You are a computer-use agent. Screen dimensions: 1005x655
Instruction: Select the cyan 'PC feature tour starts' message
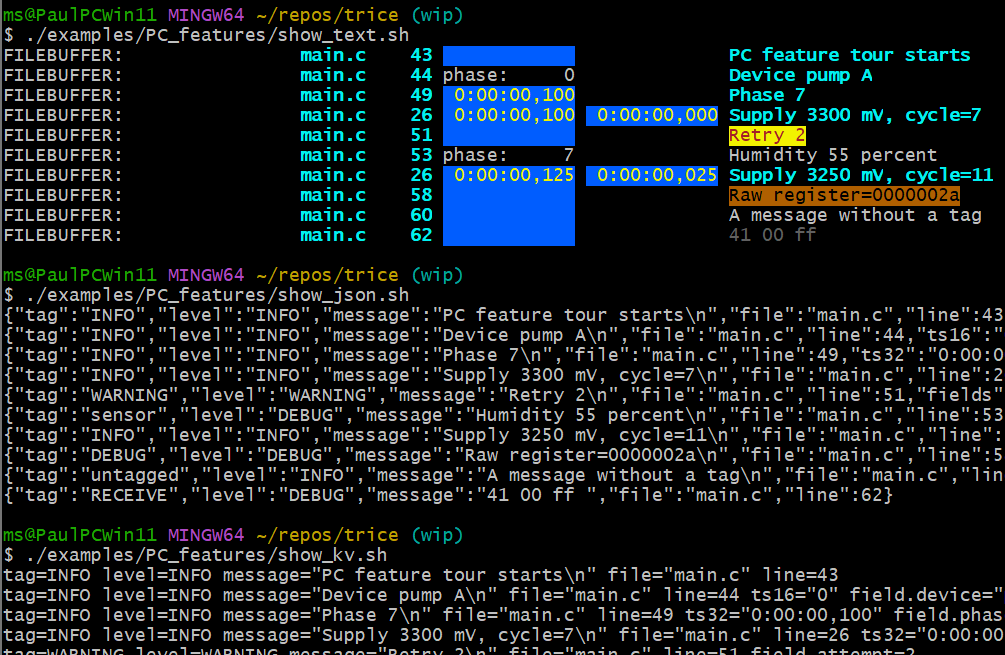[x=849, y=55]
